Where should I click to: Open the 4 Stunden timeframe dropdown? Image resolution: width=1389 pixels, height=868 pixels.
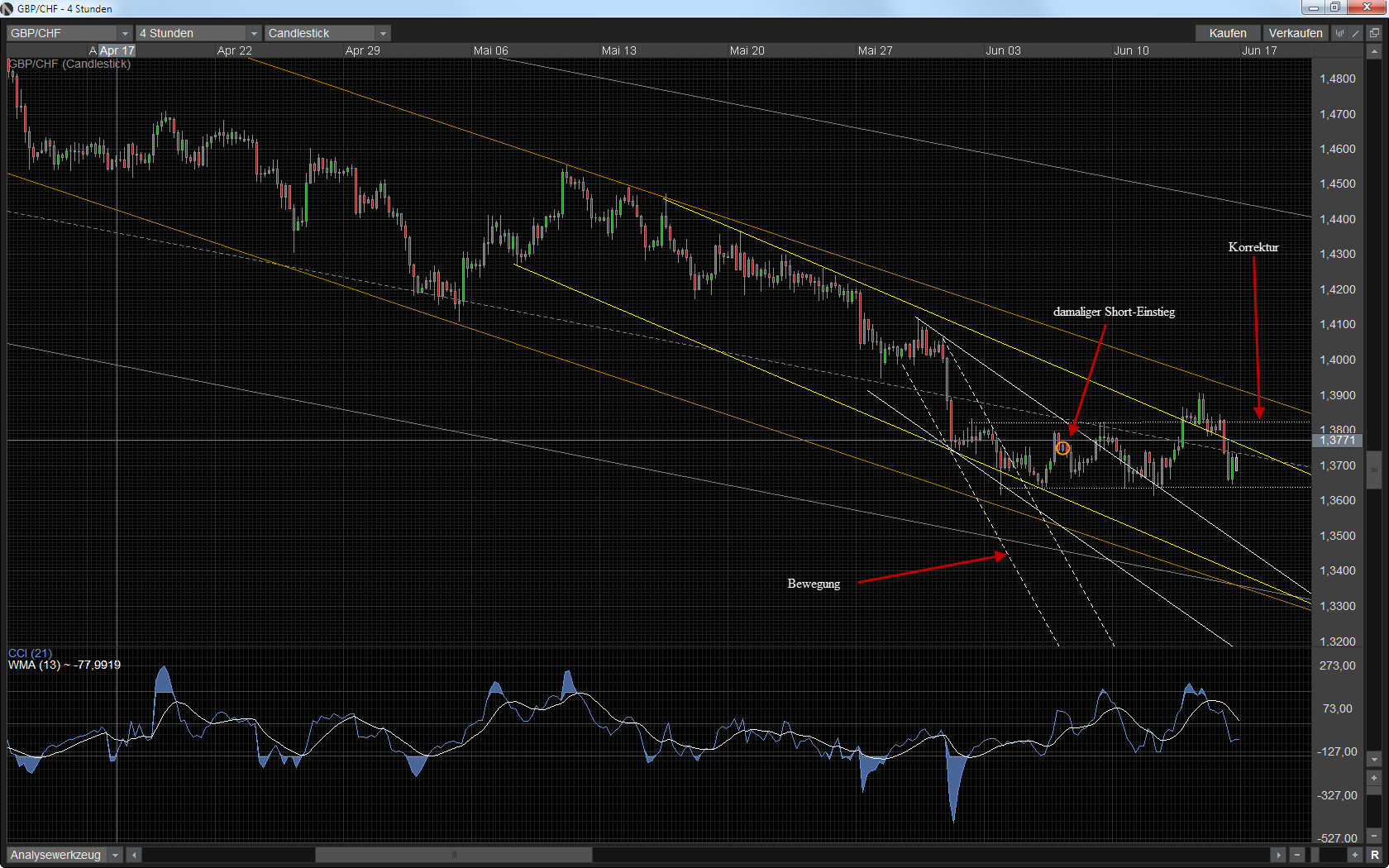click(198, 33)
